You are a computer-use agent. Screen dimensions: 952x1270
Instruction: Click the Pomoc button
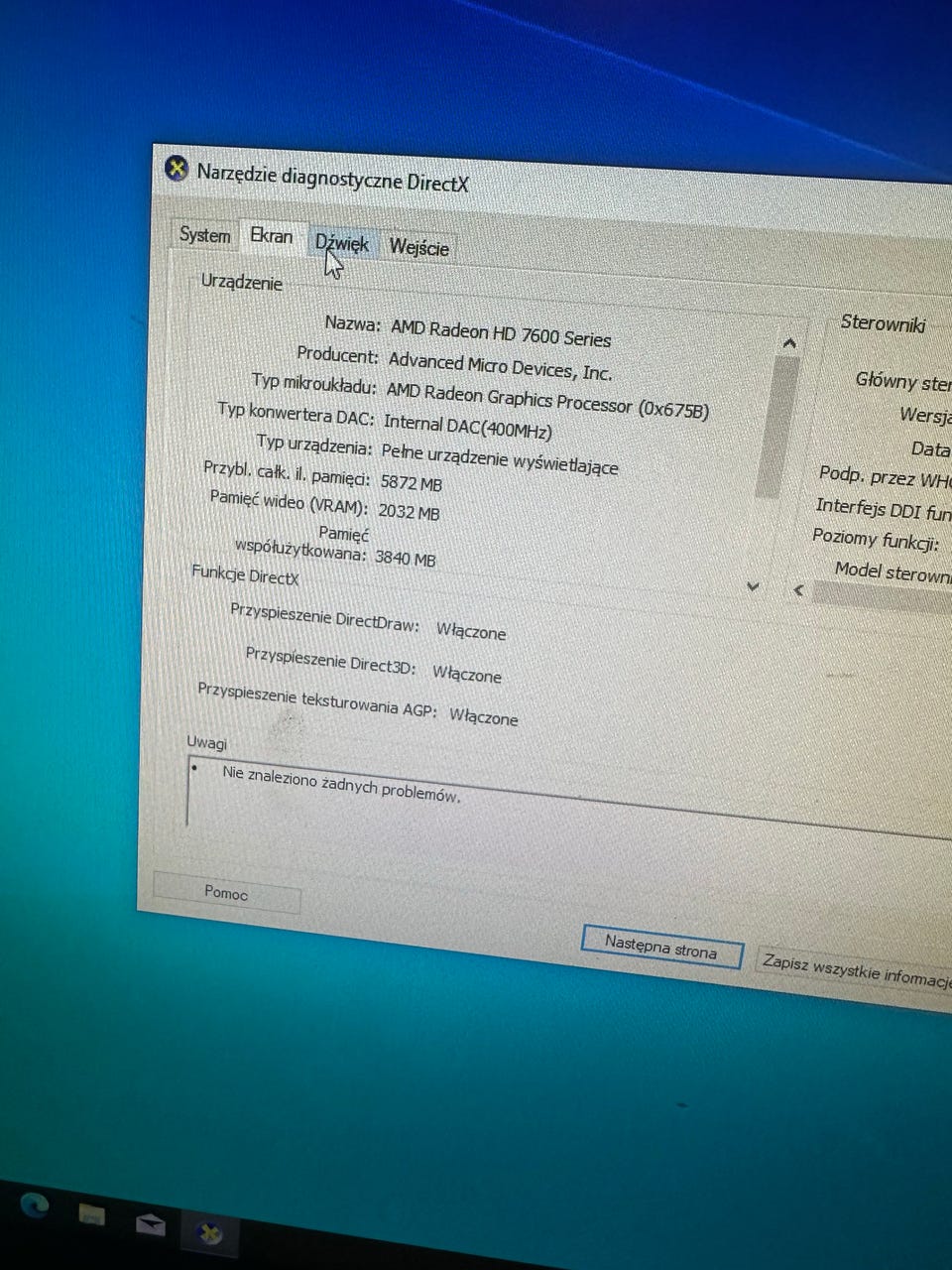click(227, 892)
